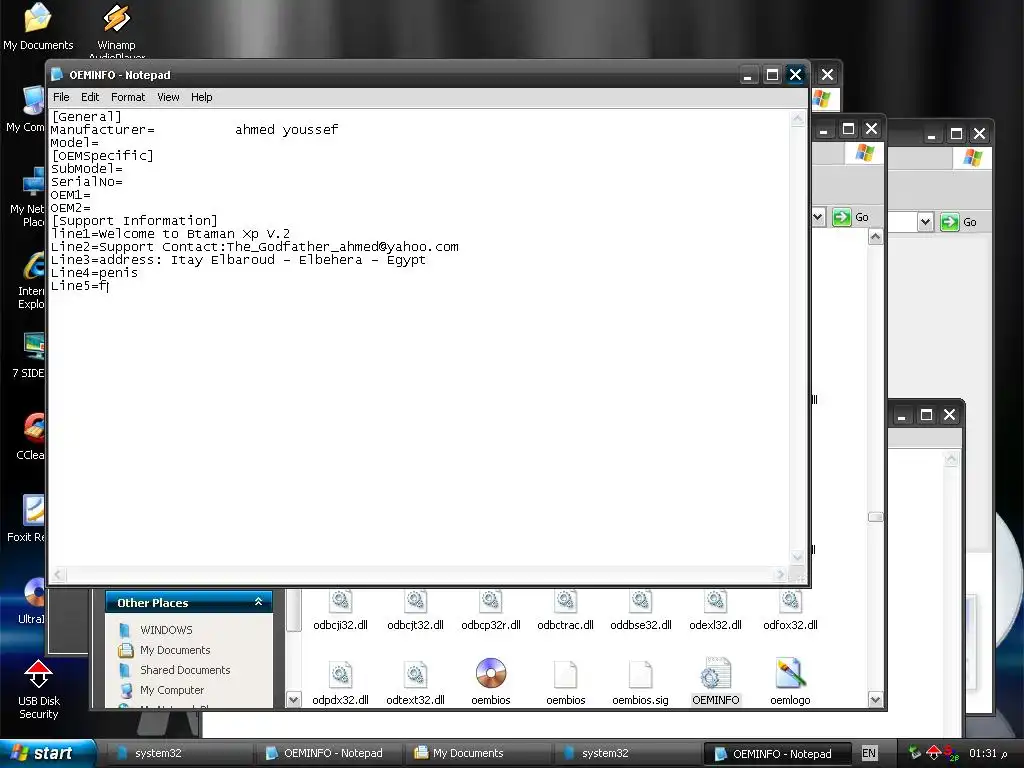Place cursor on Line3 address text

[x=238, y=260]
